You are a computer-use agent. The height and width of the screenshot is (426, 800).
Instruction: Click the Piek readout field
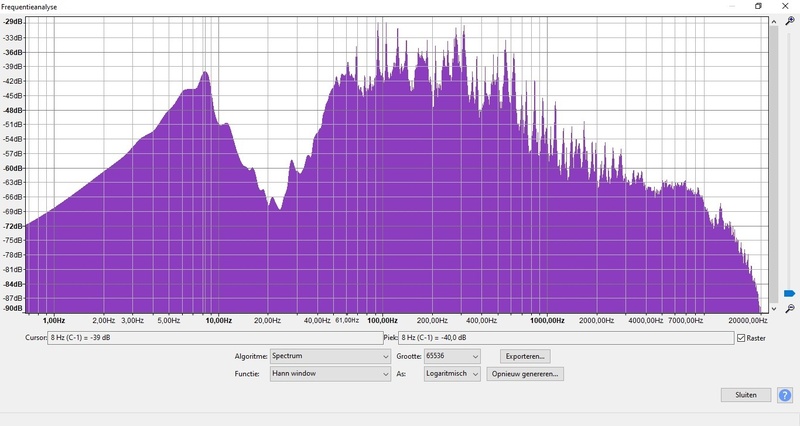click(x=566, y=338)
